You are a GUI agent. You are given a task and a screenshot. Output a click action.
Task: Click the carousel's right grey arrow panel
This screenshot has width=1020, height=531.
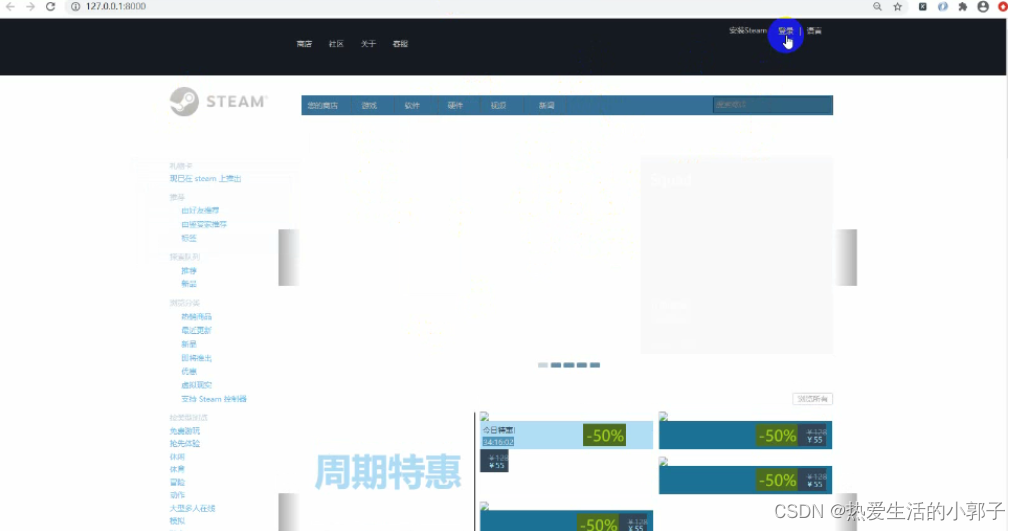846,258
